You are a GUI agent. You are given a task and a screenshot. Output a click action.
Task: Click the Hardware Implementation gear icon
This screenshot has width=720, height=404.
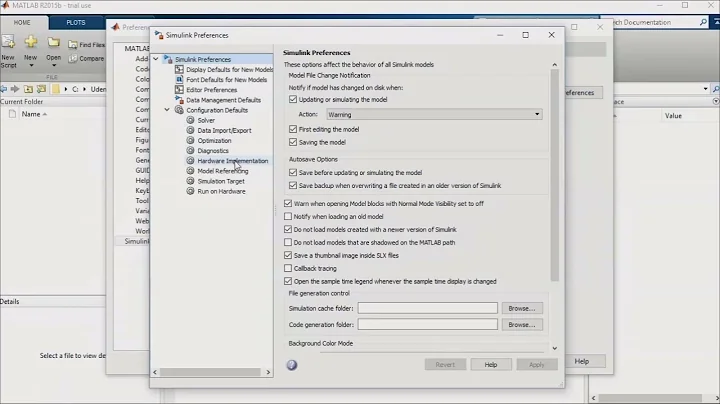pos(190,161)
